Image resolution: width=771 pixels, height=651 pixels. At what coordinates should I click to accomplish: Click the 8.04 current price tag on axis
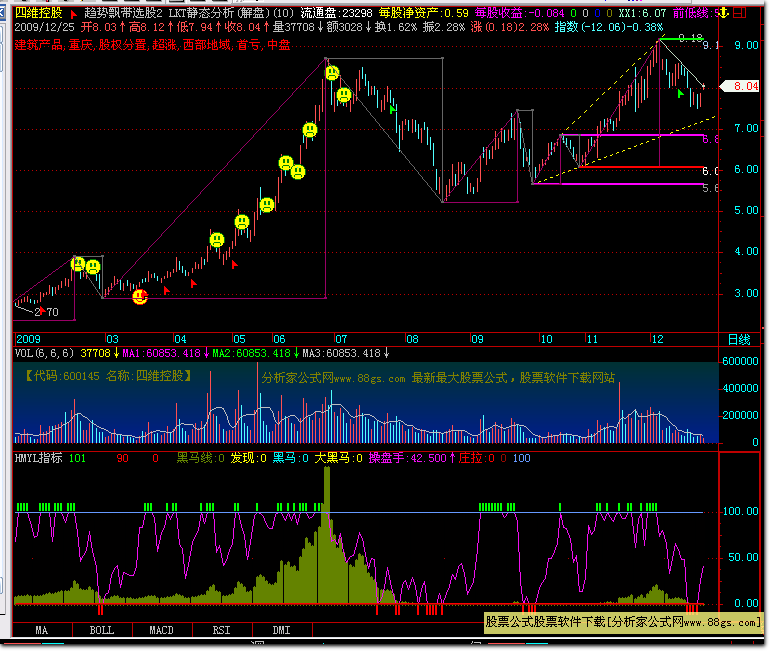coord(747,87)
